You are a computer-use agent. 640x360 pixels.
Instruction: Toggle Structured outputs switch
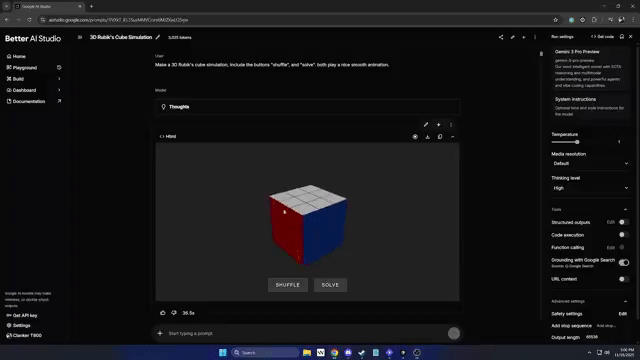click(623, 222)
